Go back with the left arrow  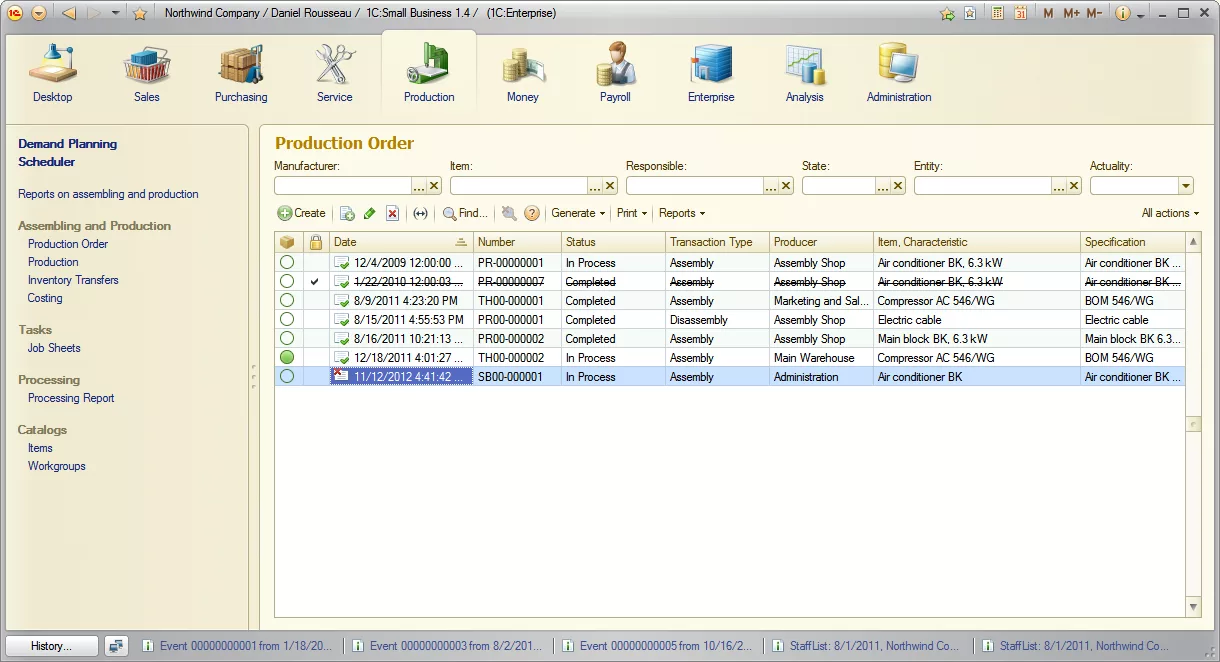pyautogui.click(x=69, y=13)
